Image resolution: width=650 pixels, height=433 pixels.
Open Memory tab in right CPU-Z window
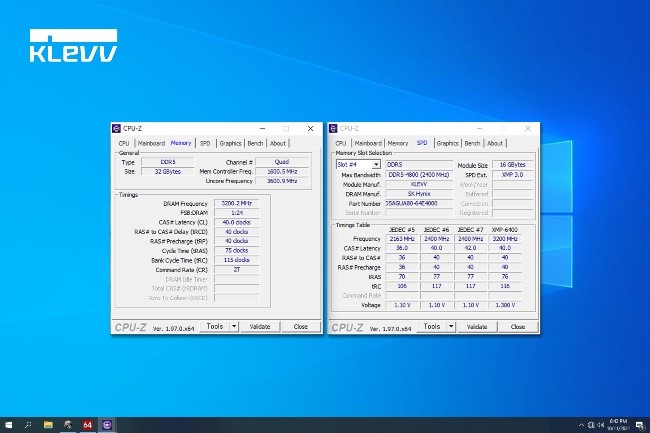tap(398, 143)
